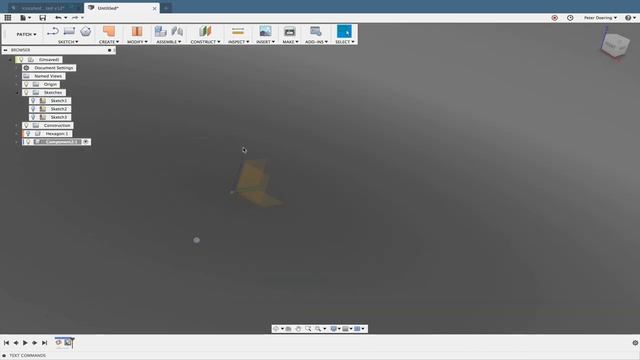This screenshot has width=640, height=360.
Task: Toggle visibility bulb of (Unsaved) root
Action: click(21, 60)
